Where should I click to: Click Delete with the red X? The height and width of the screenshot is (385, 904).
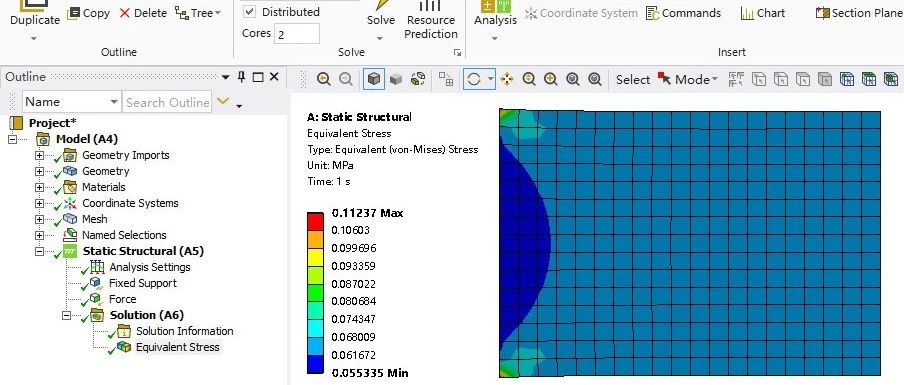click(143, 13)
